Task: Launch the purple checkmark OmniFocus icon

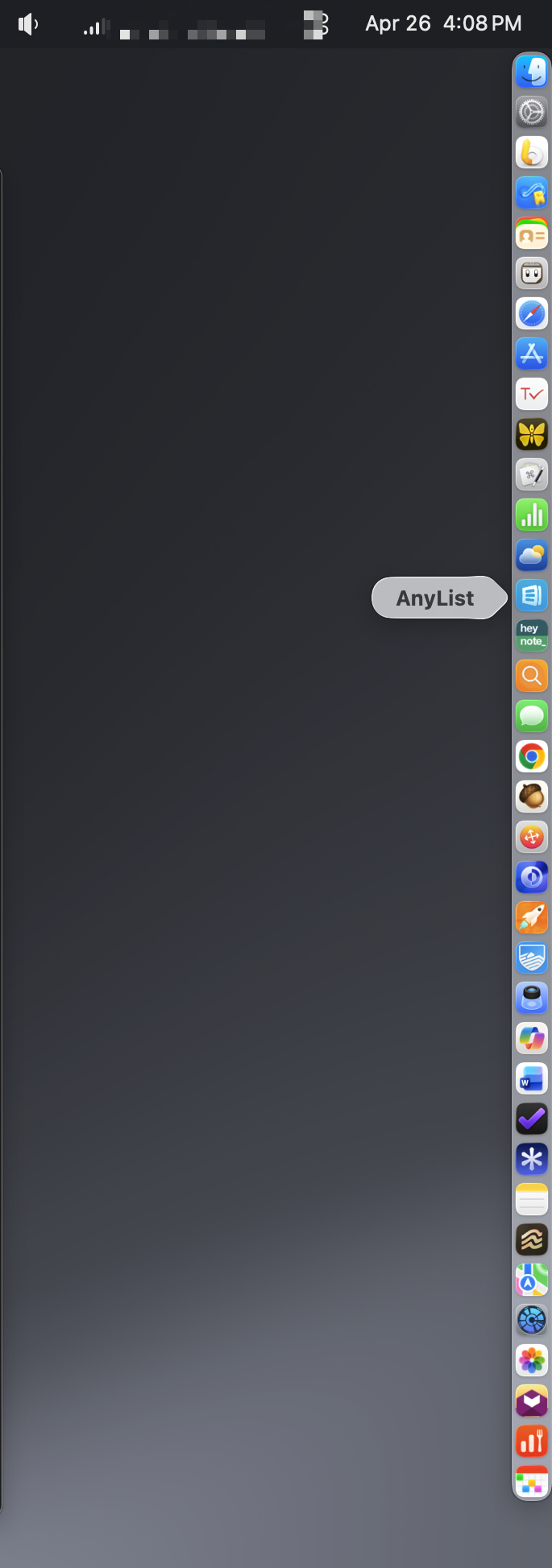Action: click(532, 1119)
